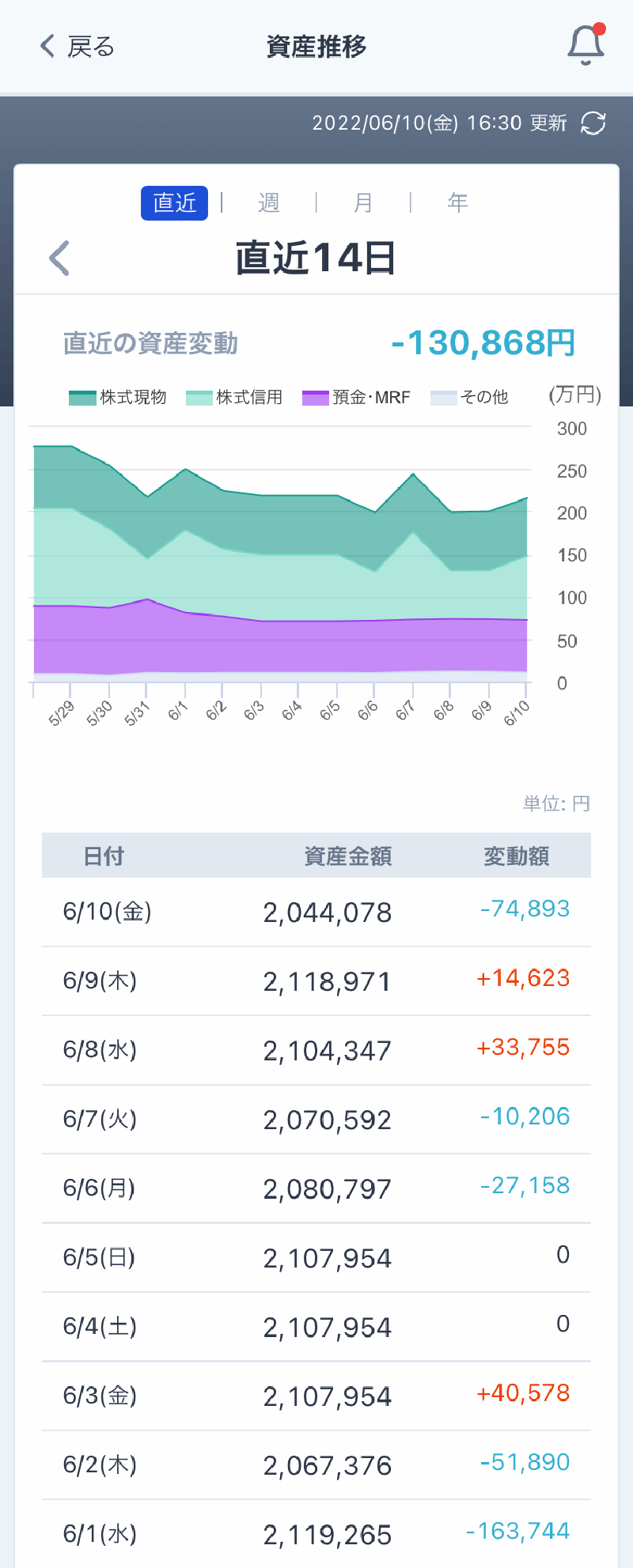Switch to the 週 tab
Viewport: 633px width, 1568px height.
click(268, 203)
